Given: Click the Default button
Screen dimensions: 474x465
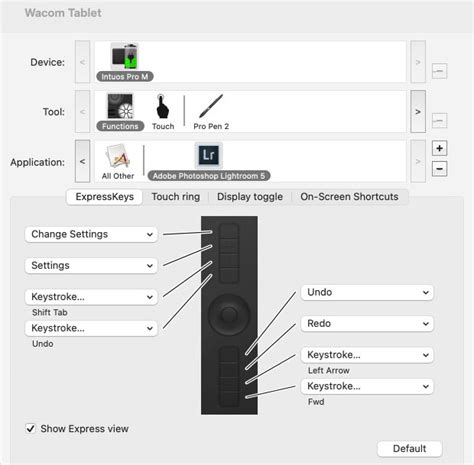Looking at the screenshot, I should [x=410, y=449].
